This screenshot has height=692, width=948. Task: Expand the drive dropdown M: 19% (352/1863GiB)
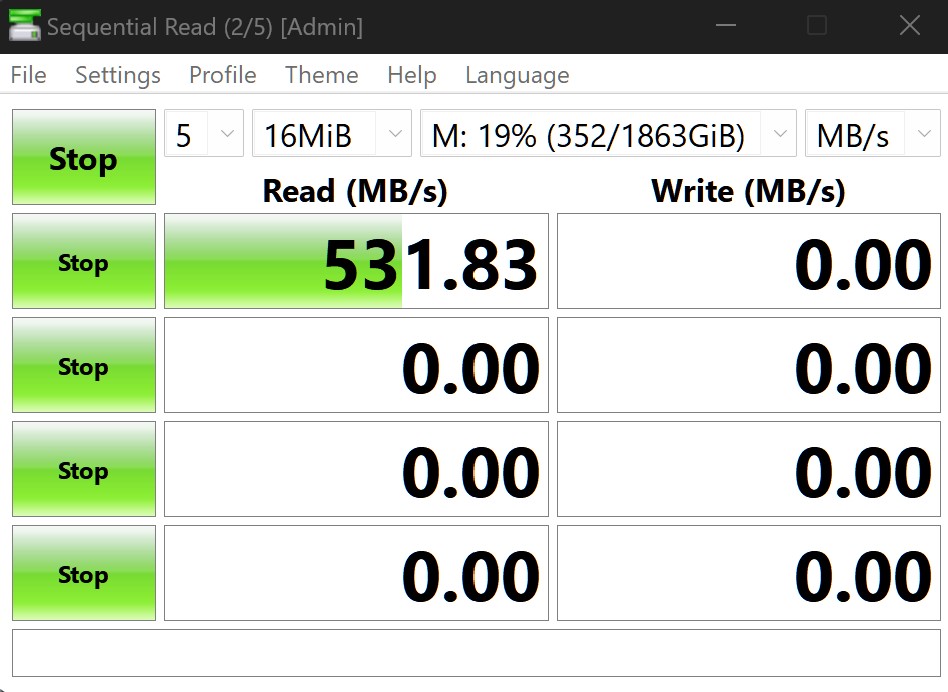click(608, 133)
